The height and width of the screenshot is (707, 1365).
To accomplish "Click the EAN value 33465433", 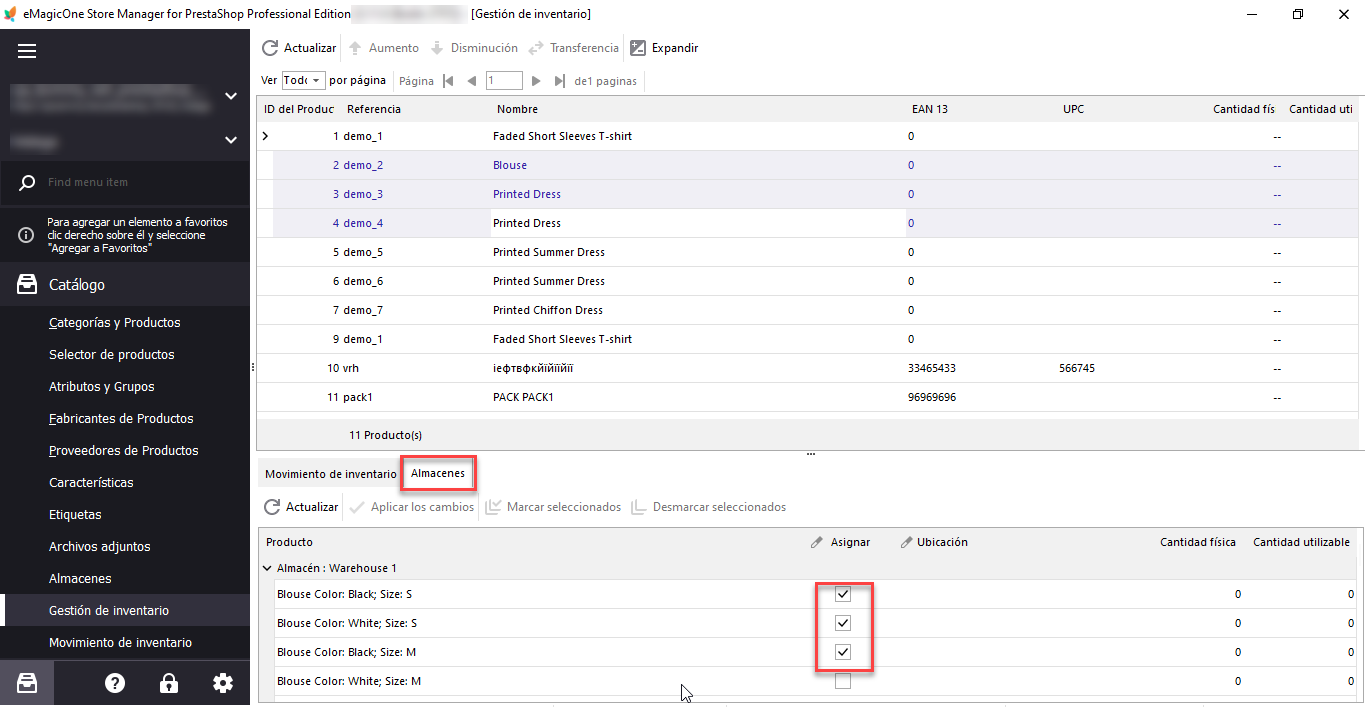I will (931, 368).
